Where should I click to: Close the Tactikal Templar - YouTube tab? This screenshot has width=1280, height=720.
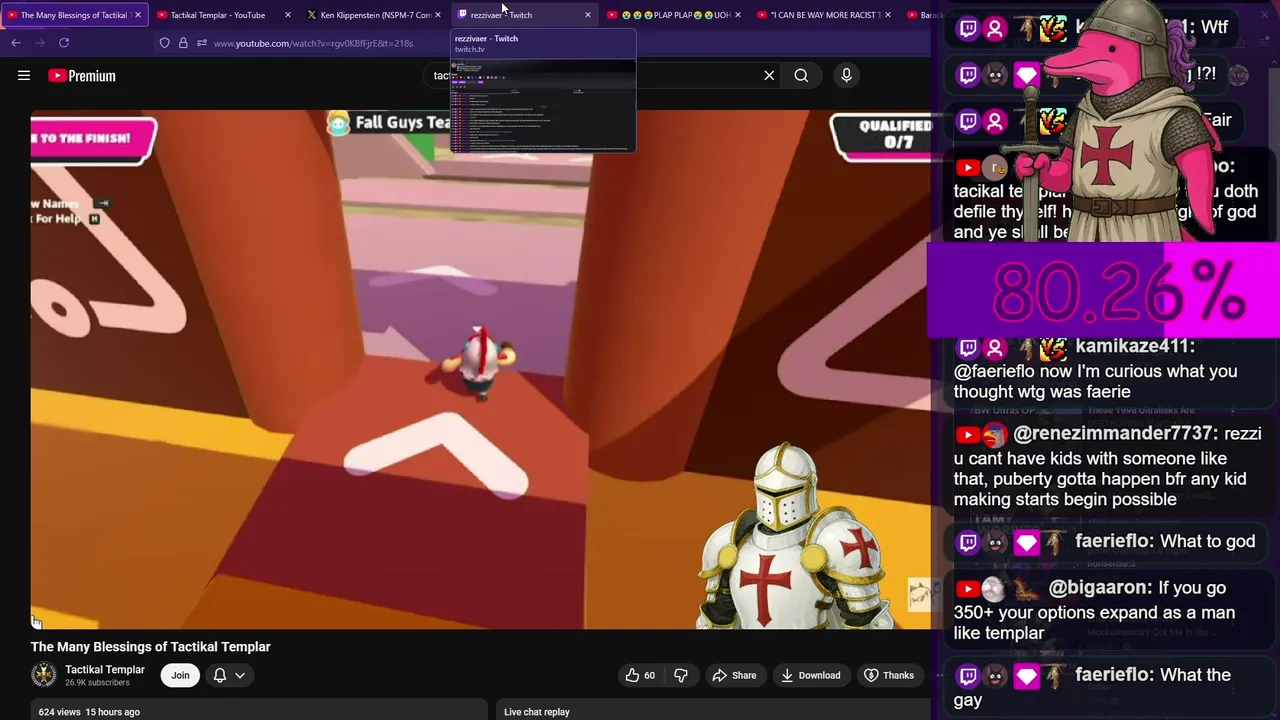click(288, 15)
